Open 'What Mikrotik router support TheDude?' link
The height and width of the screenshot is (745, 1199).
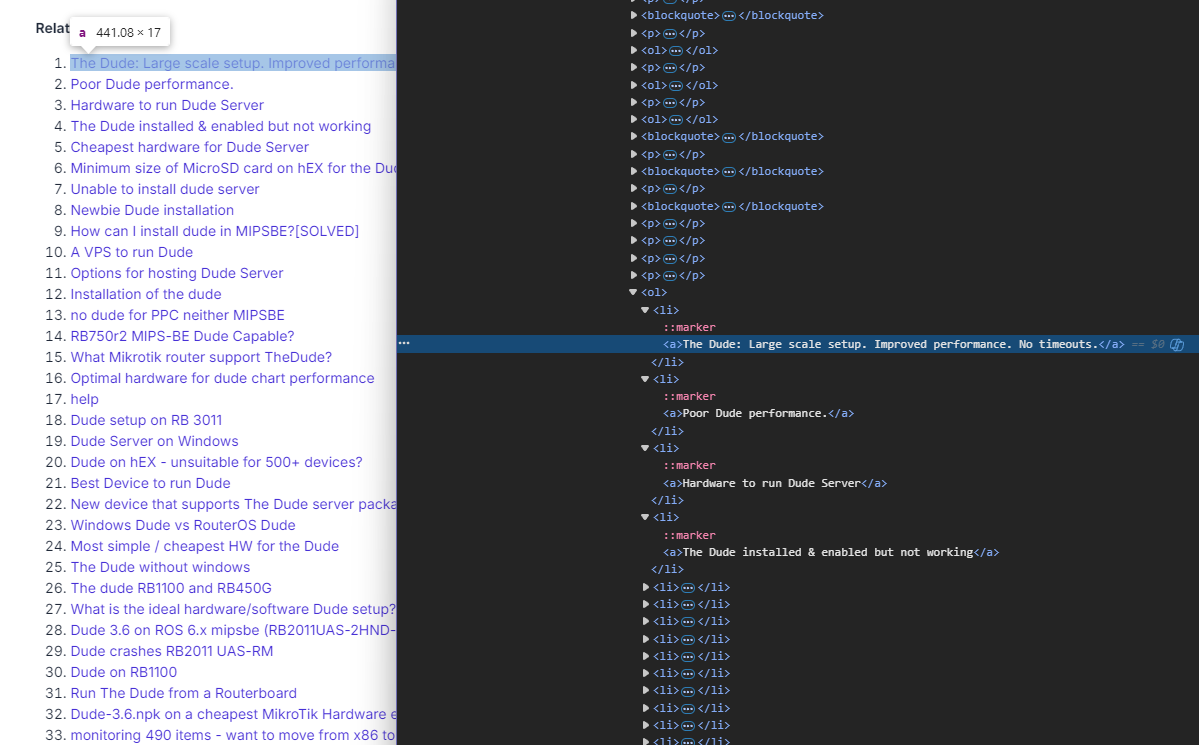201,357
